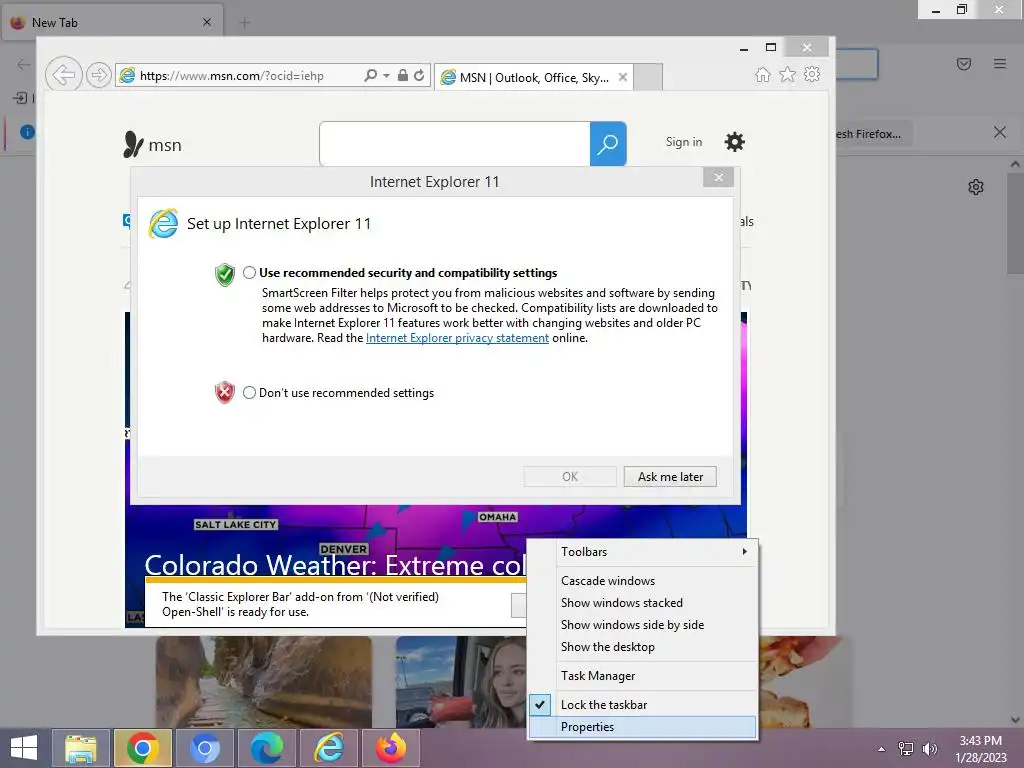The width and height of the screenshot is (1024, 768).
Task: Choose Show windows stacked
Action: [643, 603]
